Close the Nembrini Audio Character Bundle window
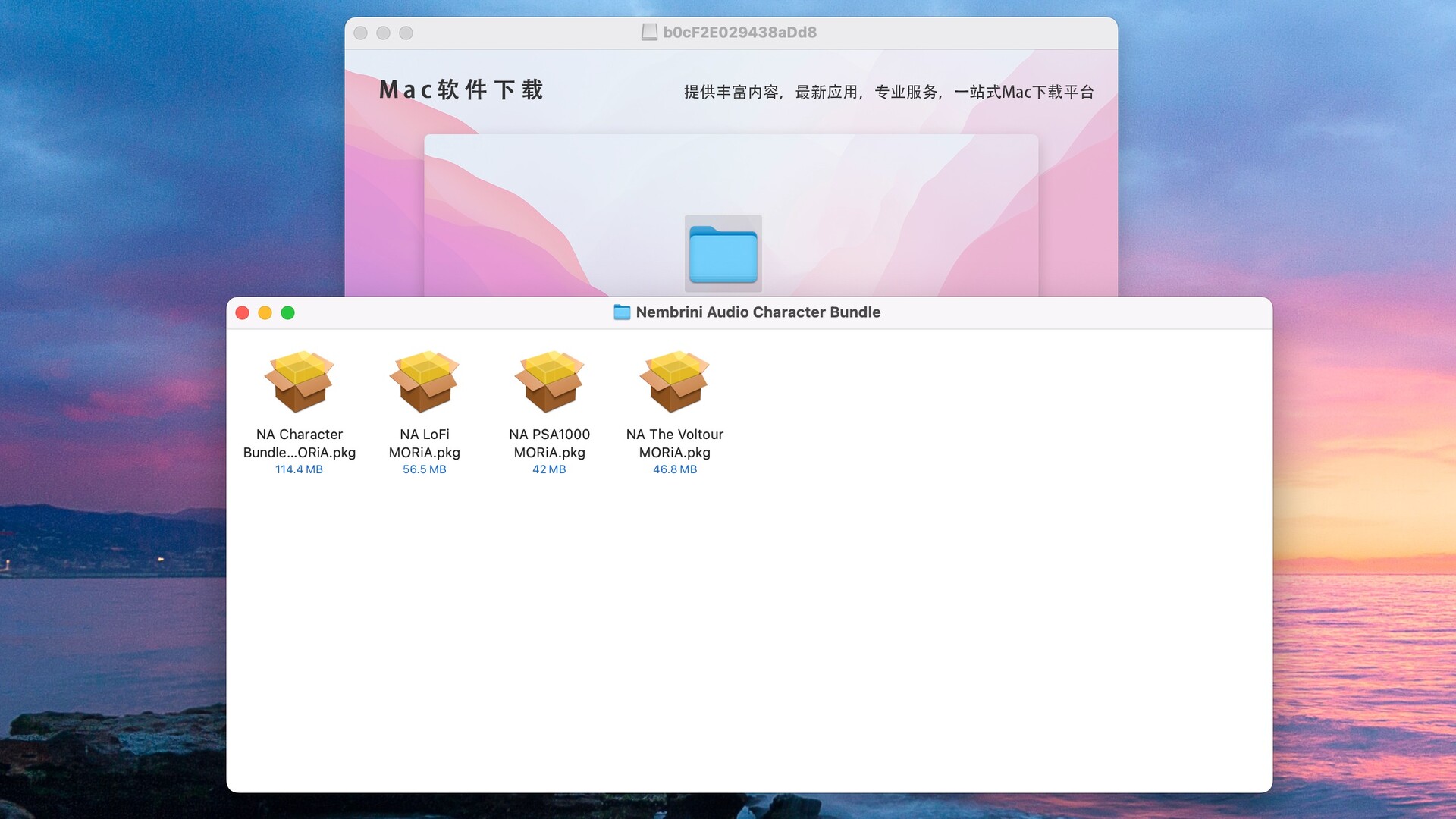 pos(243,312)
